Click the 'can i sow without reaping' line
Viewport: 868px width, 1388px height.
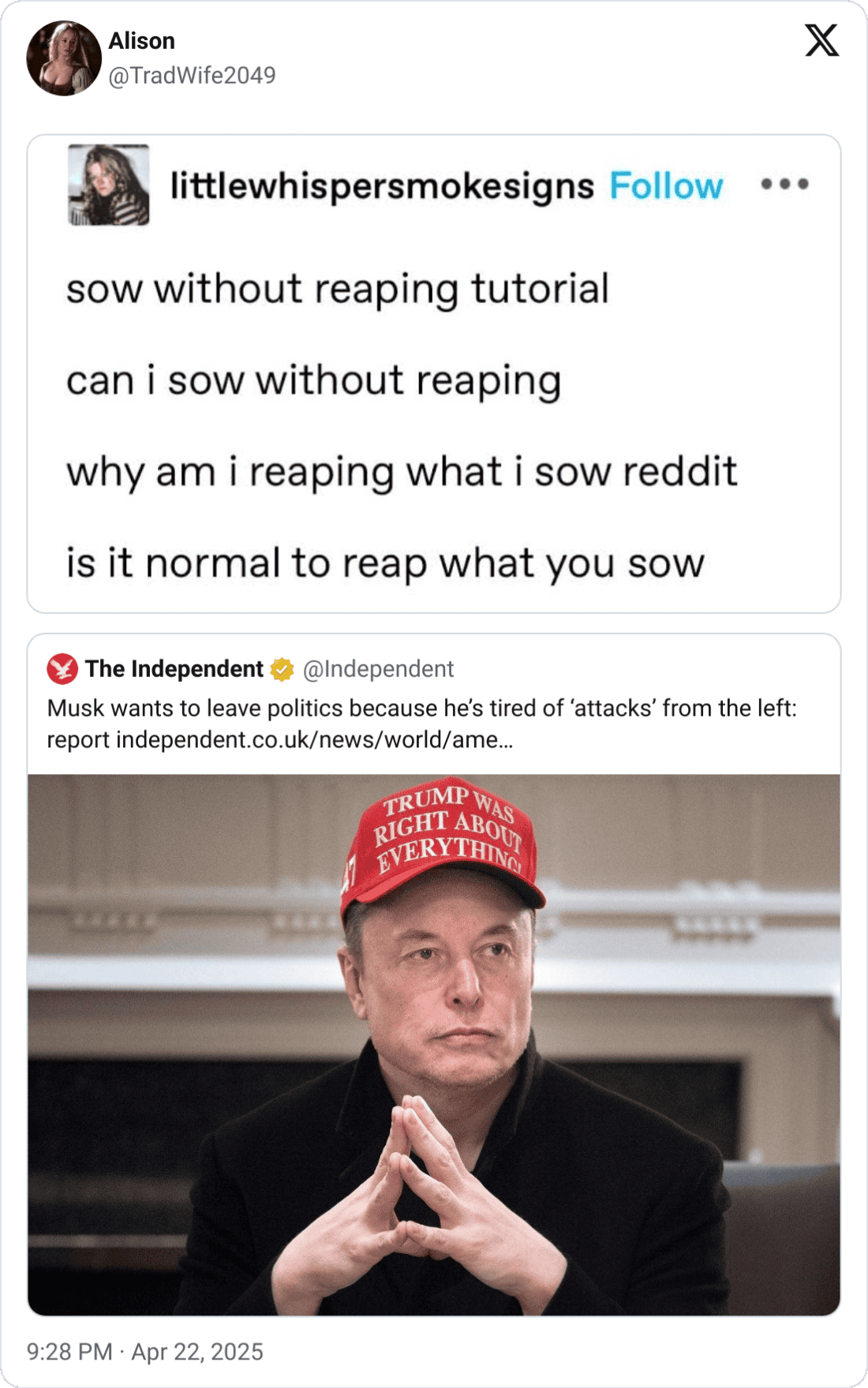(314, 380)
